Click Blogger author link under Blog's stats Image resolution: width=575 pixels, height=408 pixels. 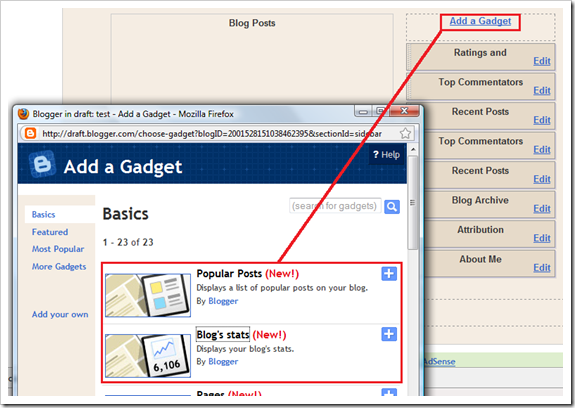pos(223,361)
